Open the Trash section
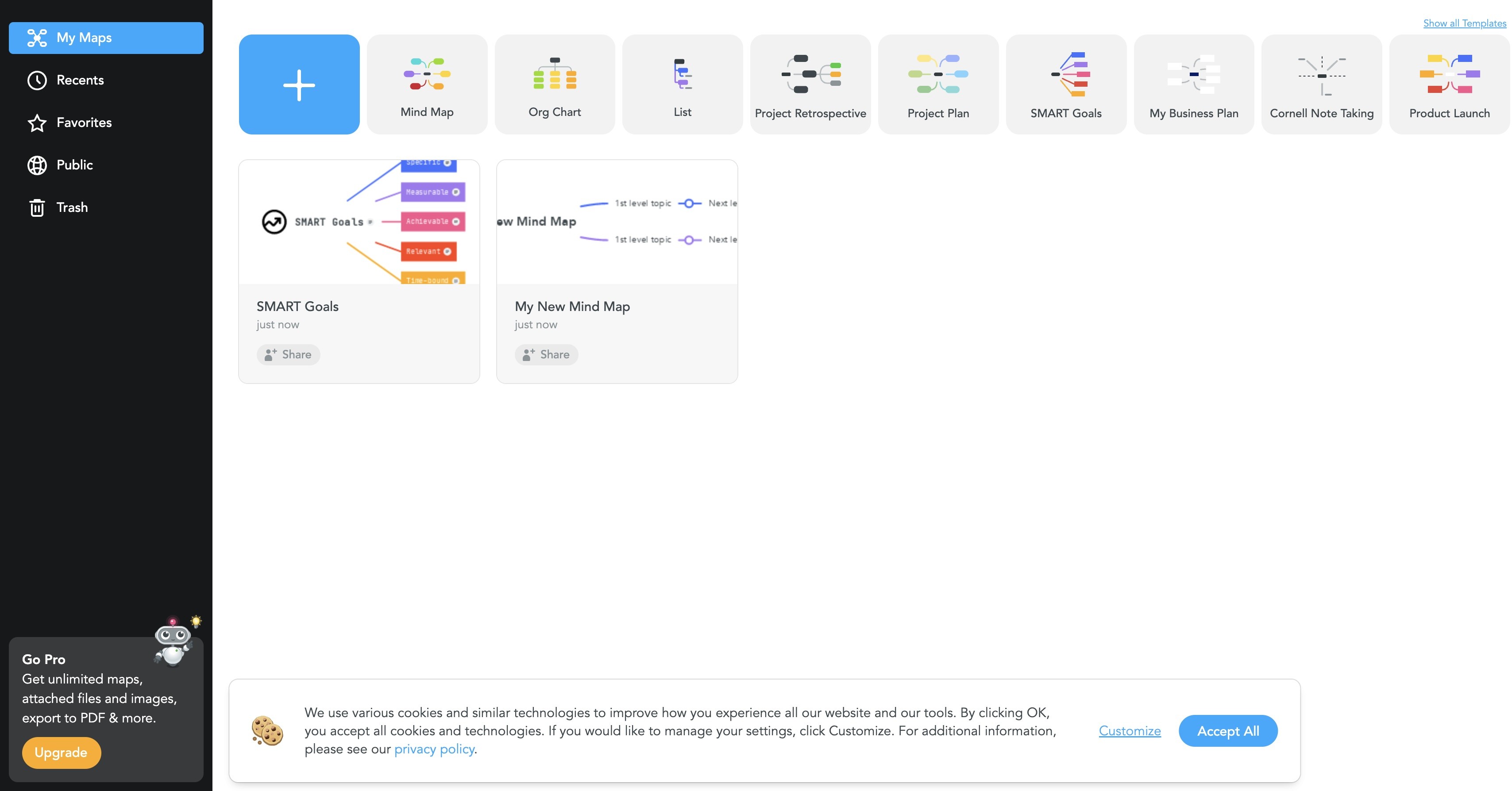The height and width of the screenshot is (791, 1512). (72, 207)
